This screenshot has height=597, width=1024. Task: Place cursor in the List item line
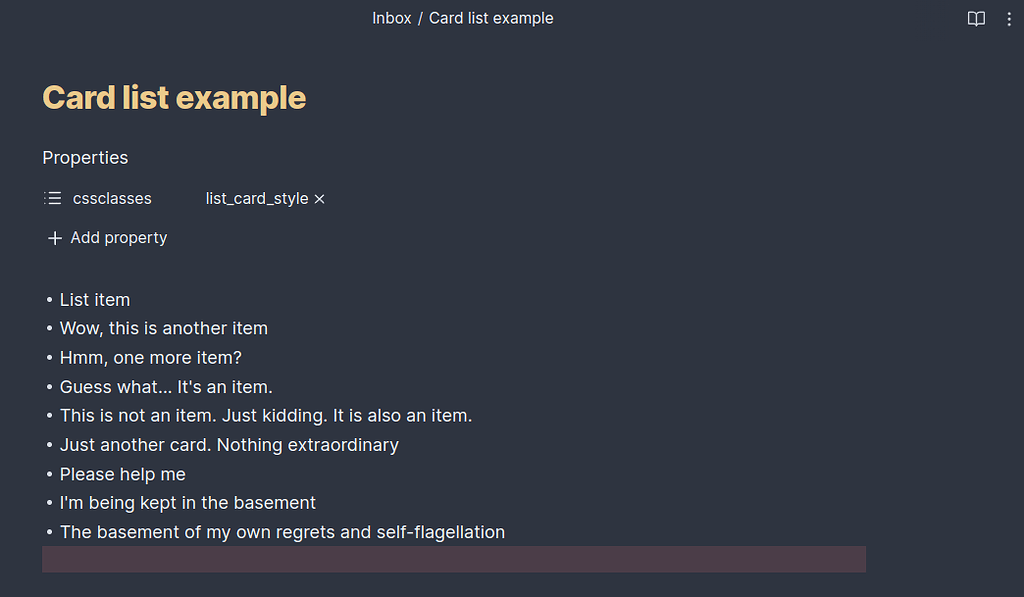coord(94,299)
